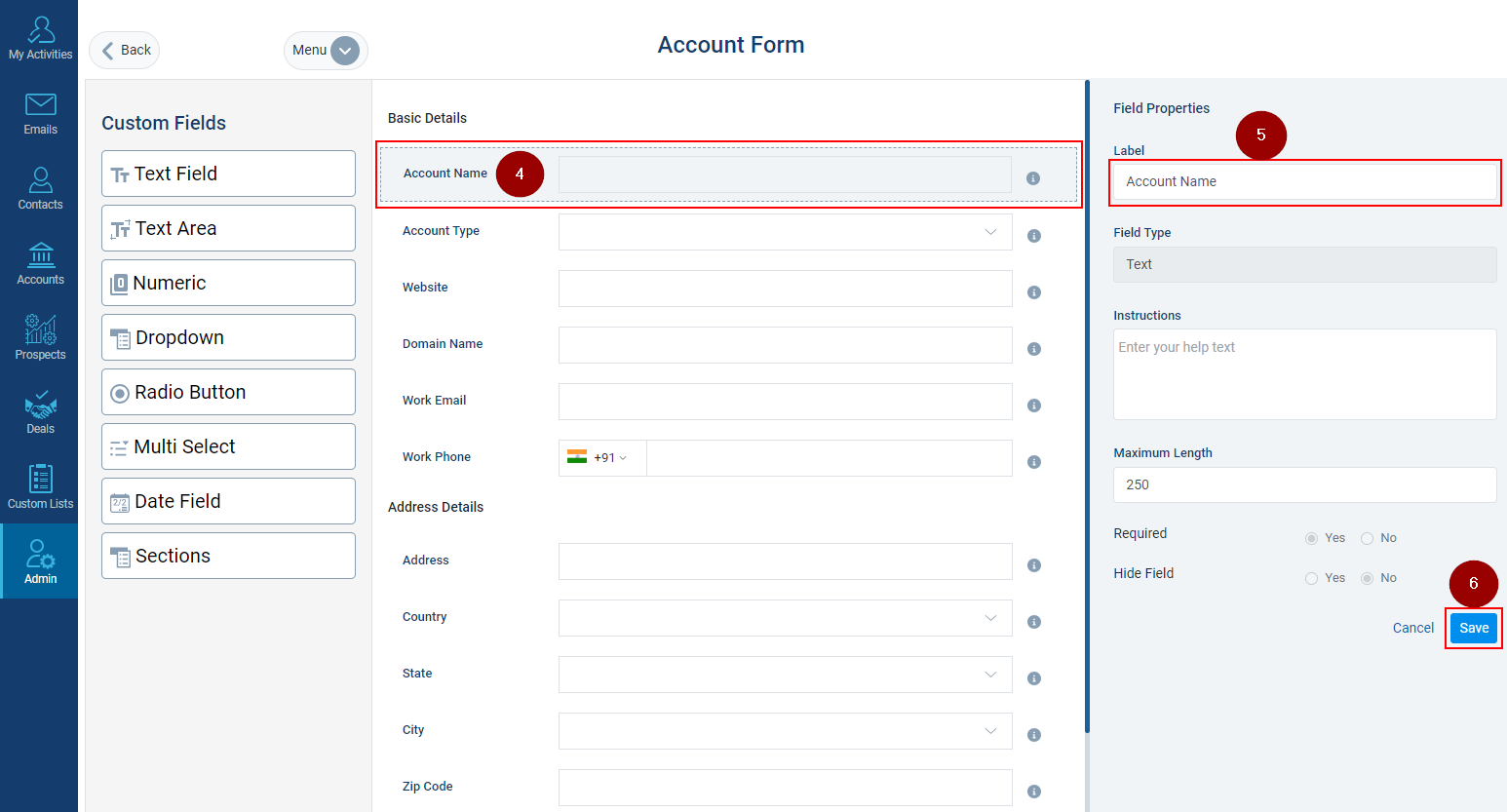Cancel field property changes

(x=1412, y=628)
